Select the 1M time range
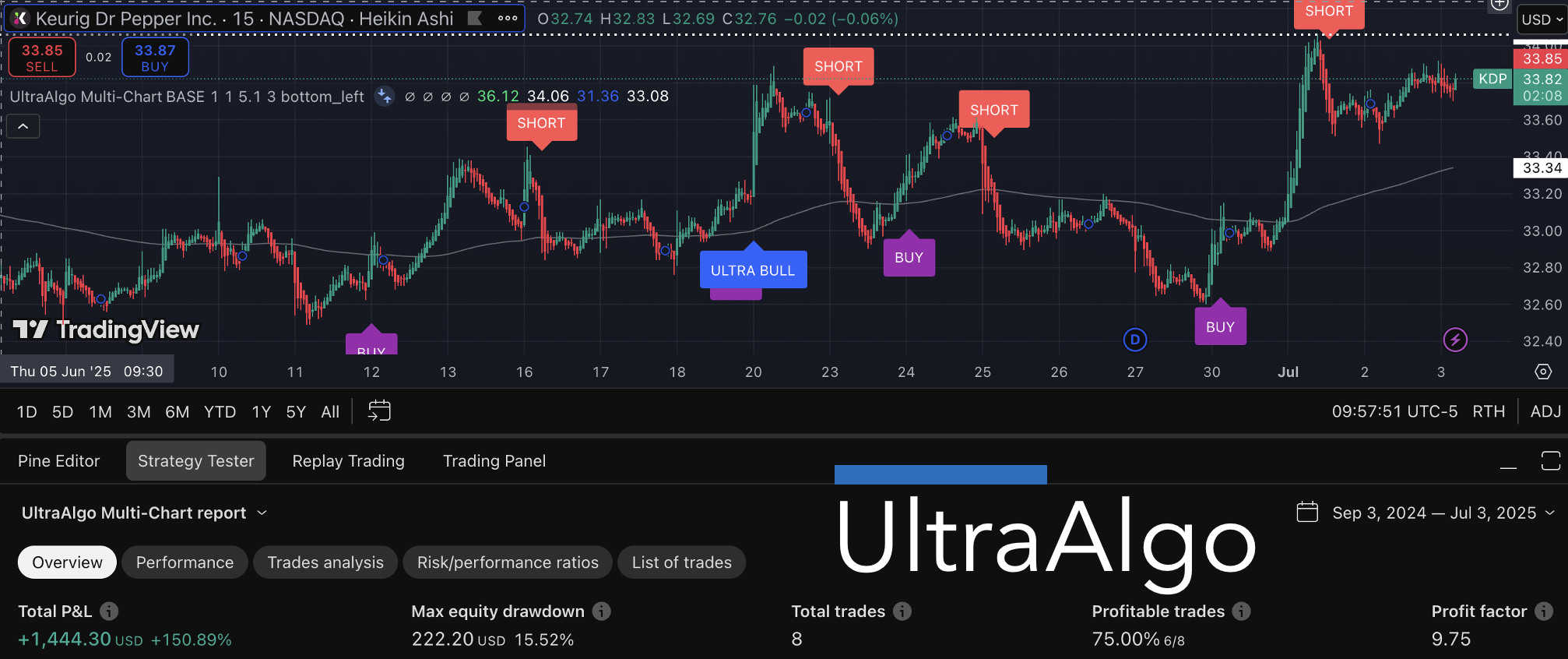 (100, 412)
